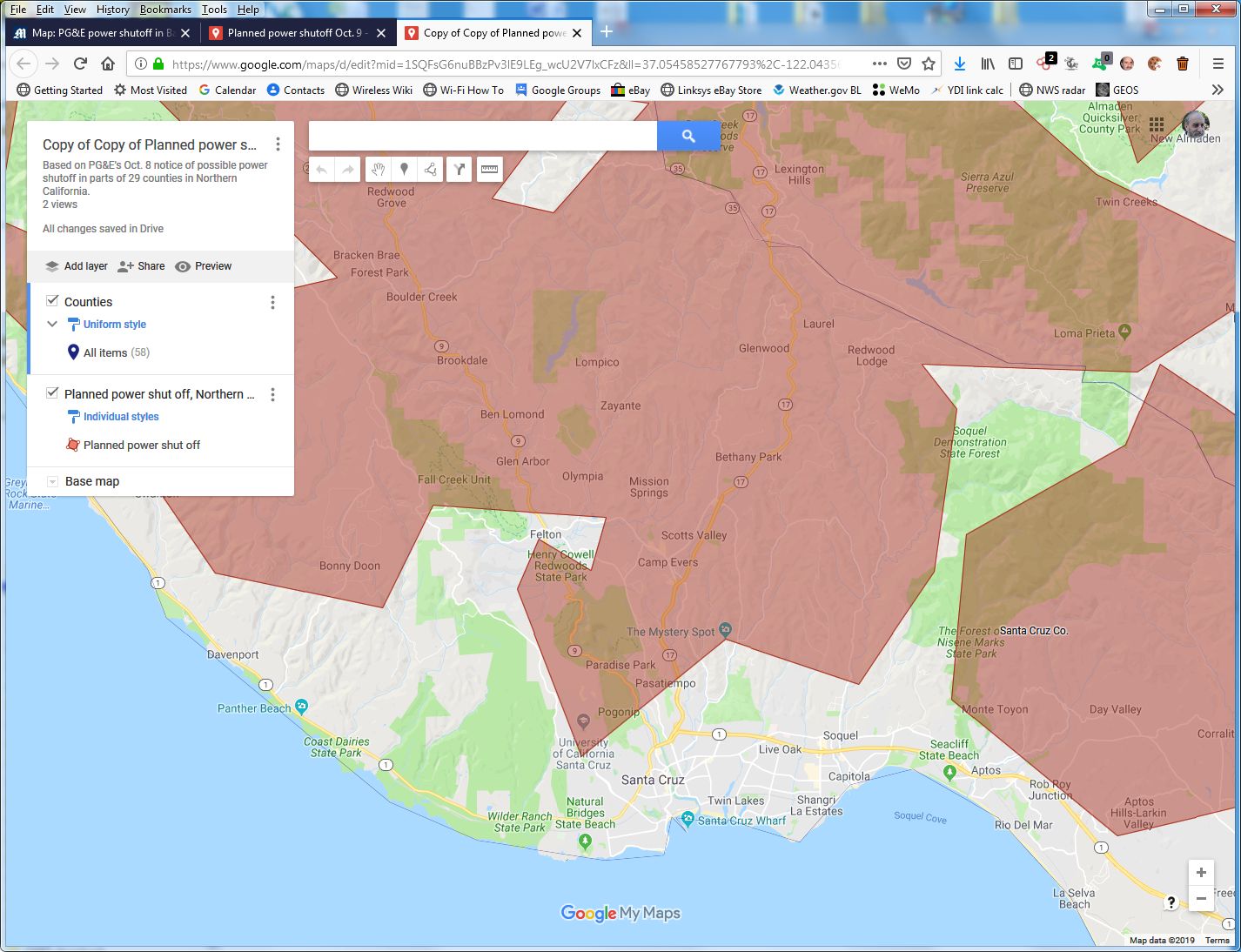Zoom out with the minus button

(x=1201, y=899)
